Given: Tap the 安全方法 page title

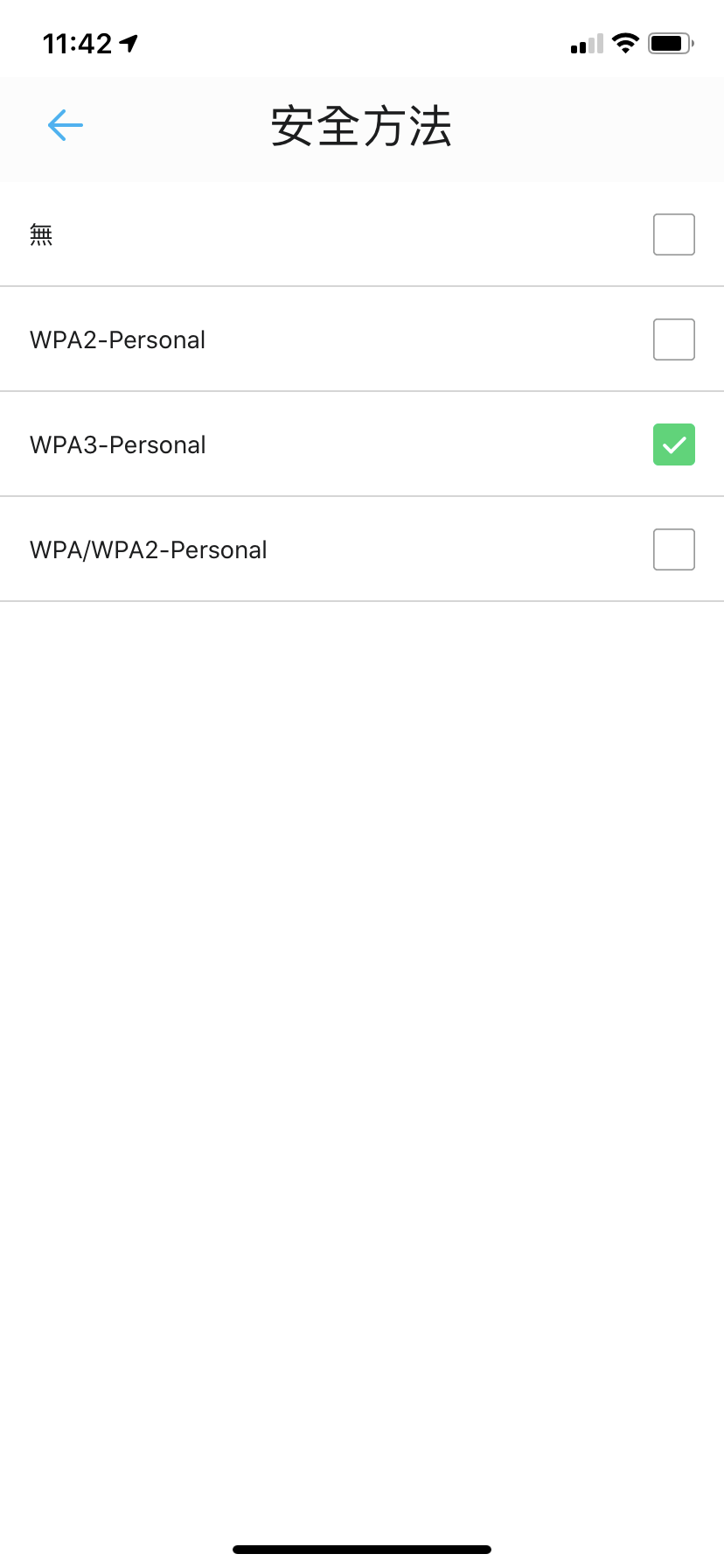Looking at the screenshot, I should point(361,127).
